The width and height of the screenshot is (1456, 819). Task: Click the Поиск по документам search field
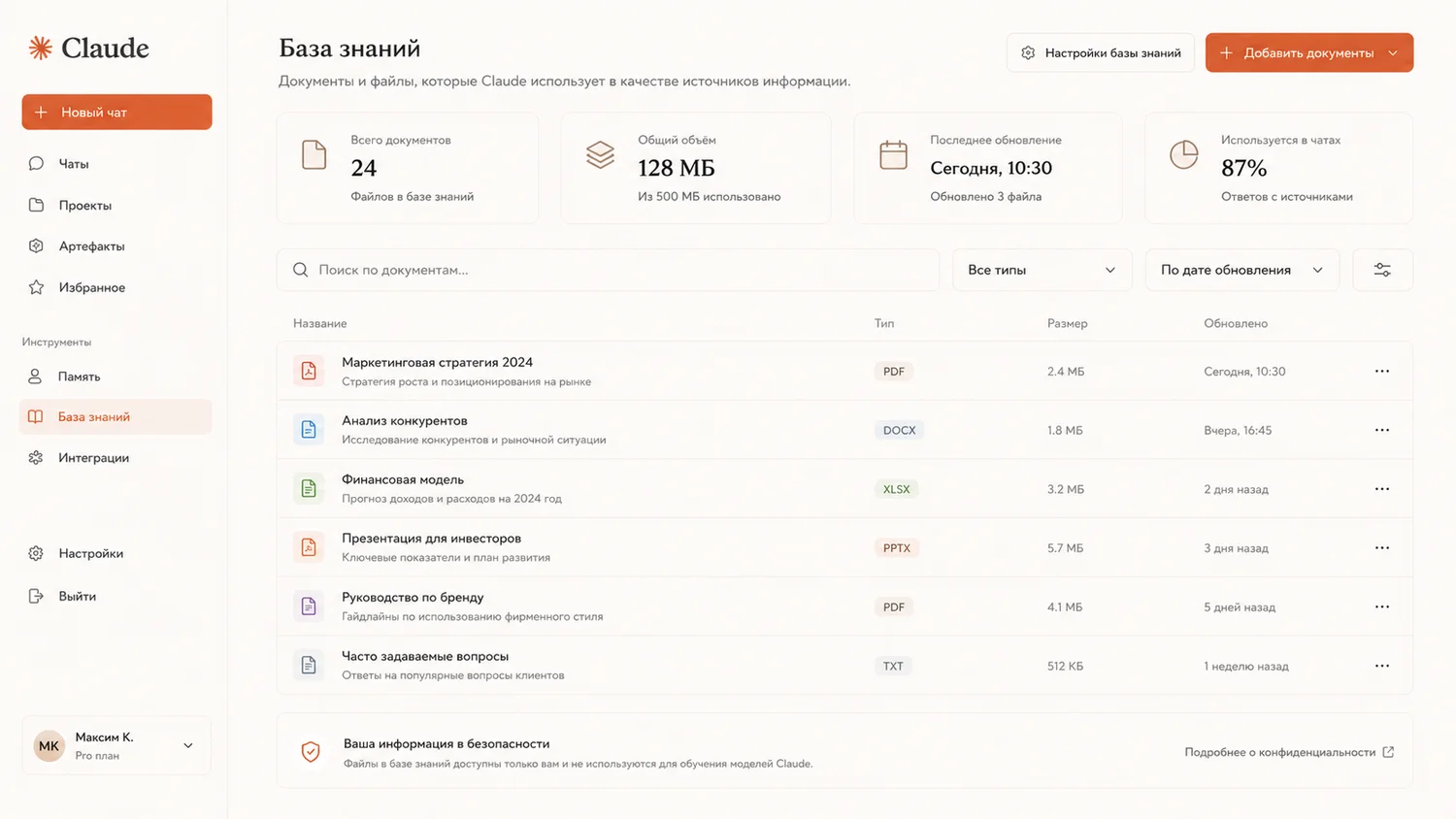(x=608, y=270)
